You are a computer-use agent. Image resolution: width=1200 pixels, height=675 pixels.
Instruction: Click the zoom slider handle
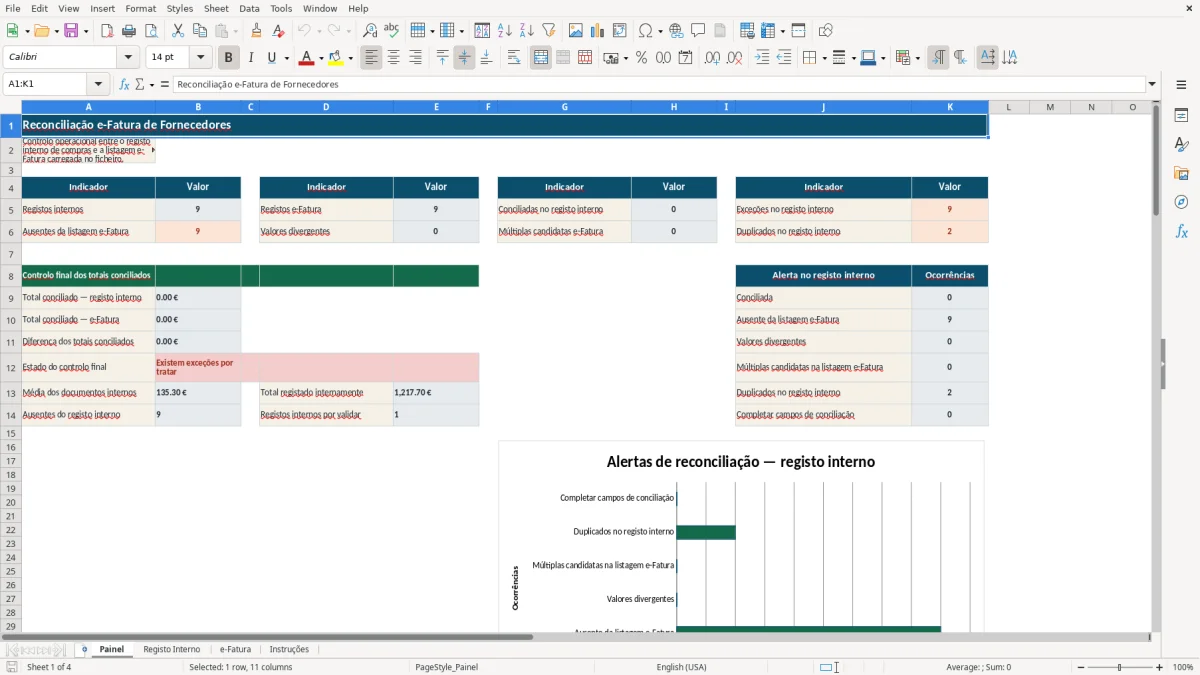pyautogui.click(x=1120, y=667)
